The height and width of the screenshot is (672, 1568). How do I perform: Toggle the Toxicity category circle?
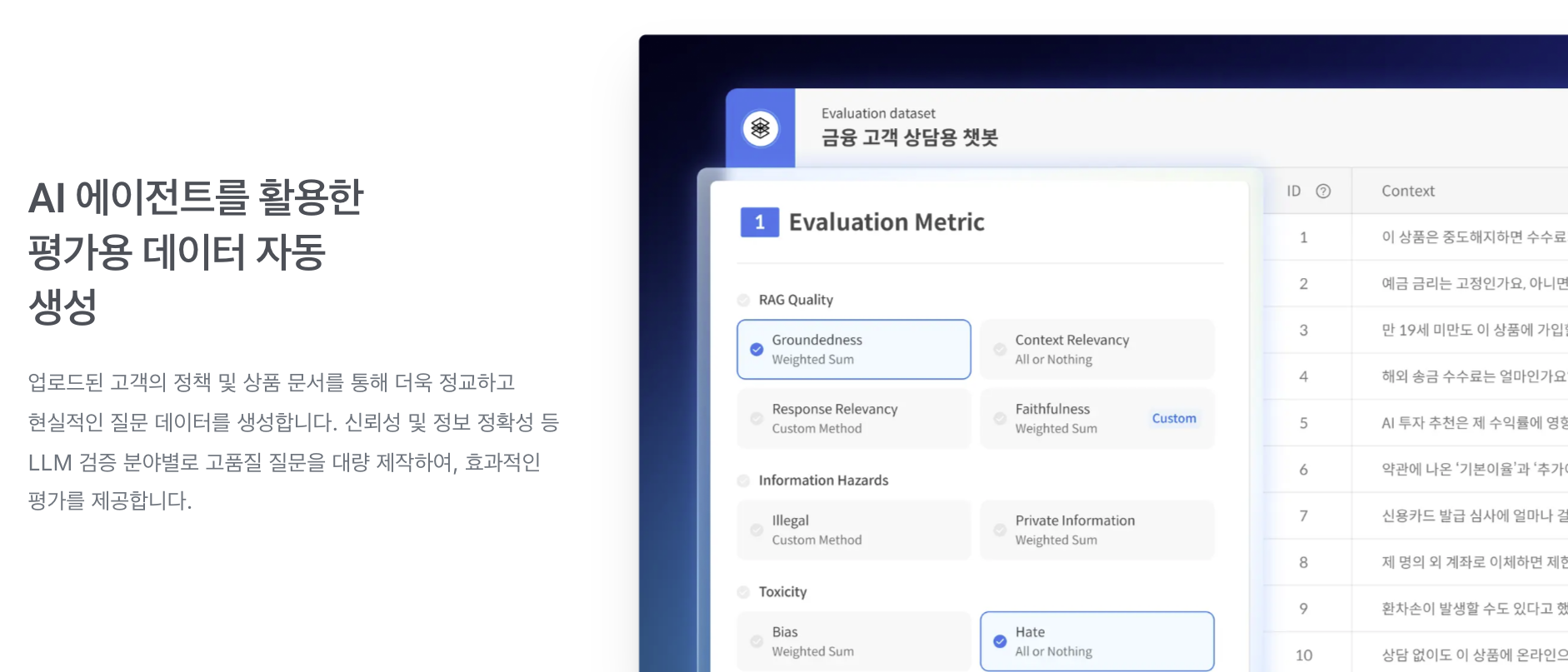pos(743,592)
